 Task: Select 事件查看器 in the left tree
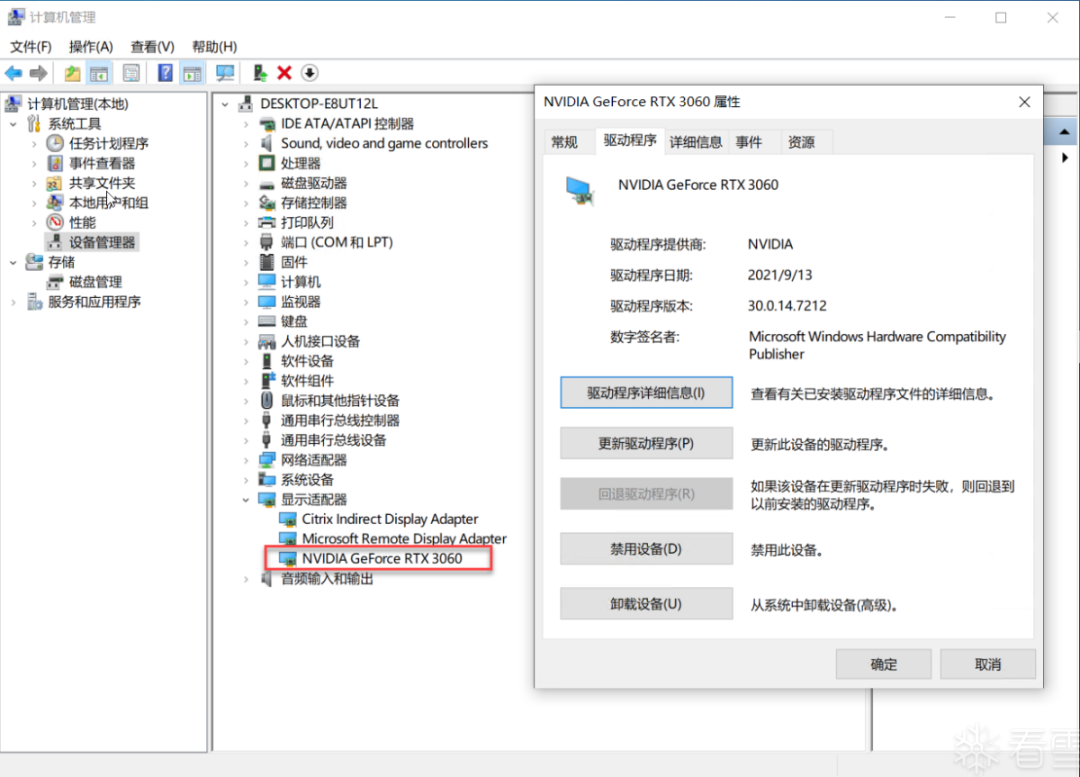(102, 163)
